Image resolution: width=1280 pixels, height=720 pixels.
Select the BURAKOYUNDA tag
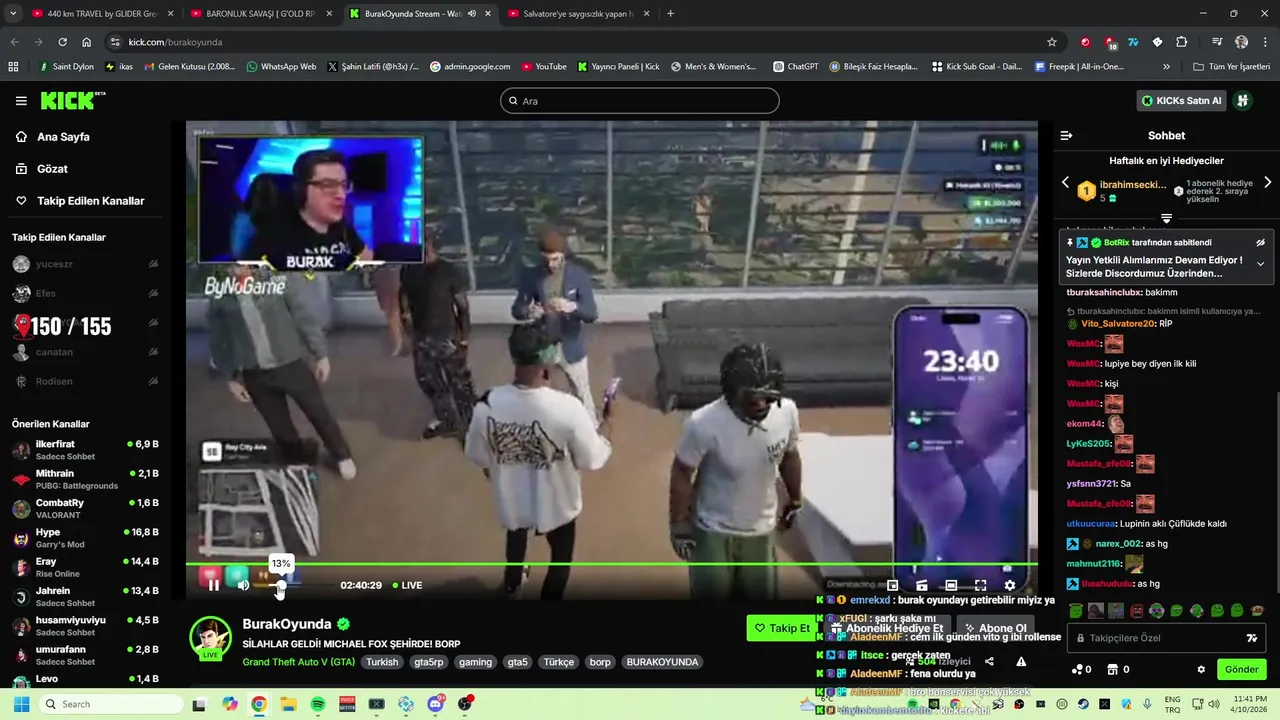click(x=662, y=662)
